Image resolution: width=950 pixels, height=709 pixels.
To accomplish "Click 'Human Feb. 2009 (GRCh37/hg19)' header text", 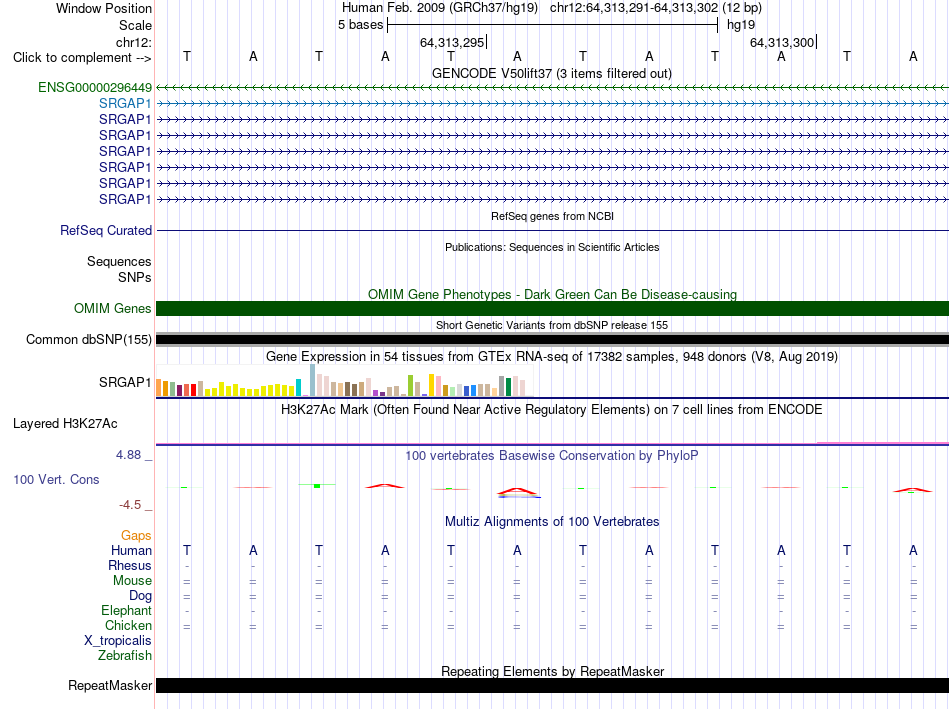I will pos(440,8).
